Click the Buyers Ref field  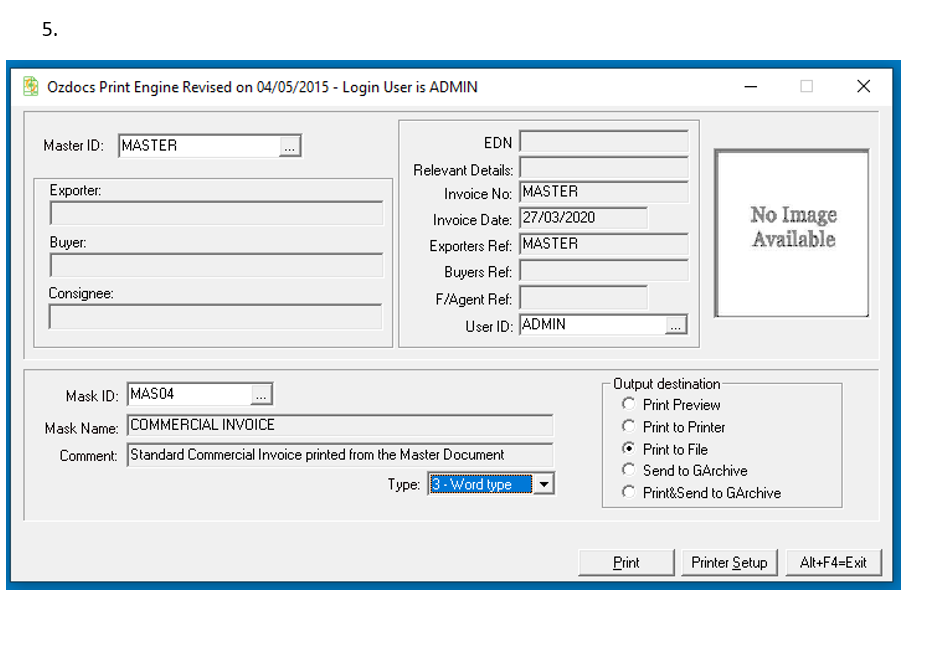(x=604, y=271)
